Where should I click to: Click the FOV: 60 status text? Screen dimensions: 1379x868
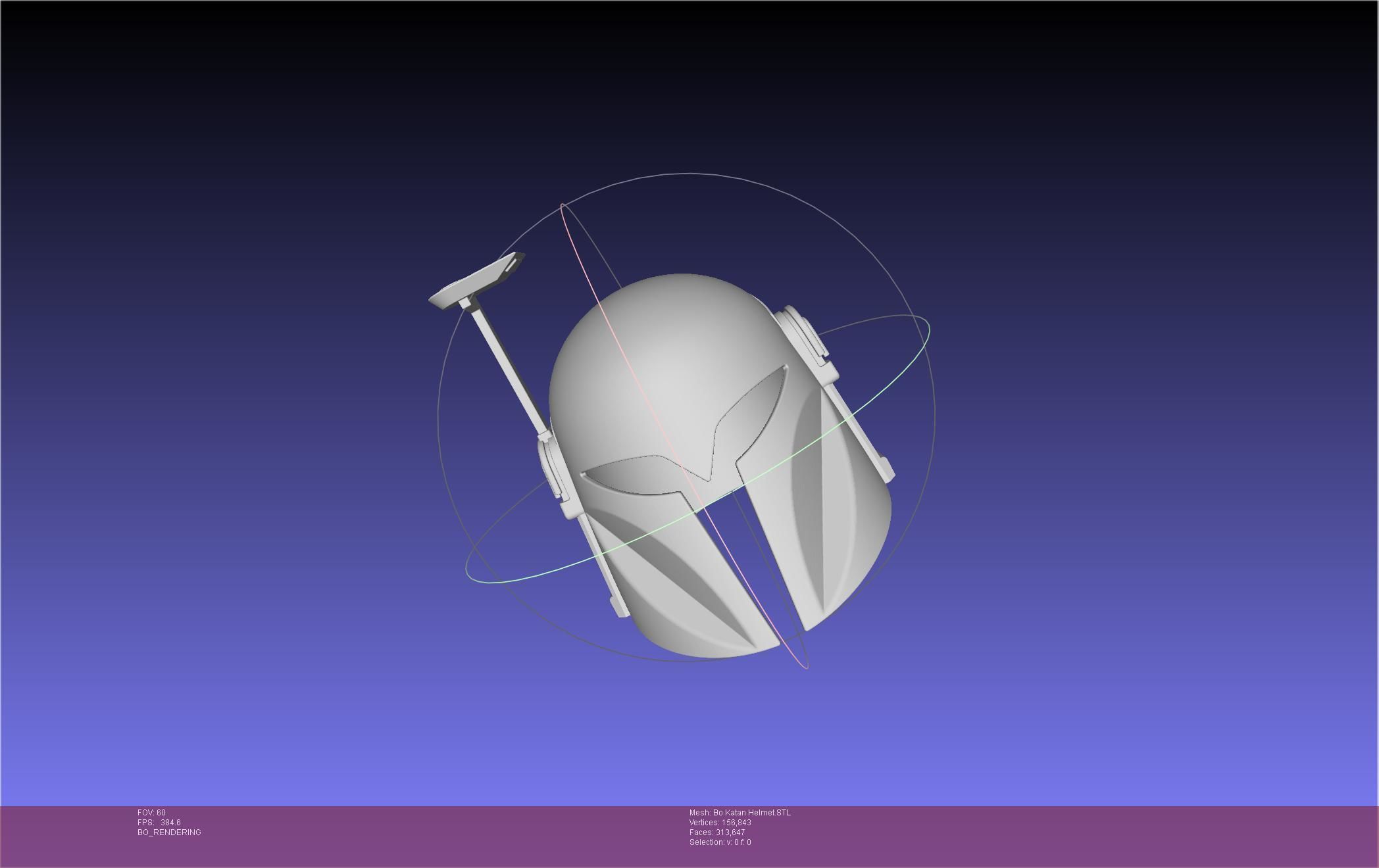tap(151, 813)
